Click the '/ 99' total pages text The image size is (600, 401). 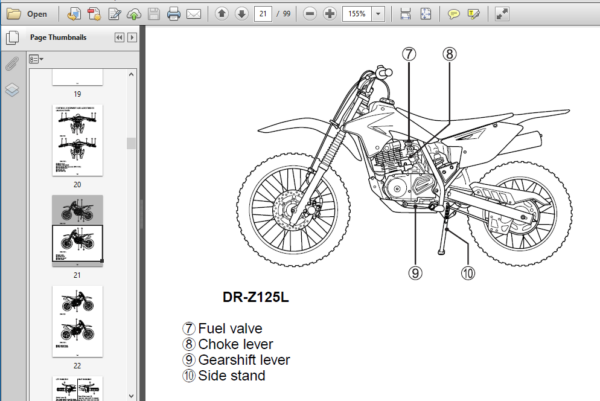[x=284, y=14]
